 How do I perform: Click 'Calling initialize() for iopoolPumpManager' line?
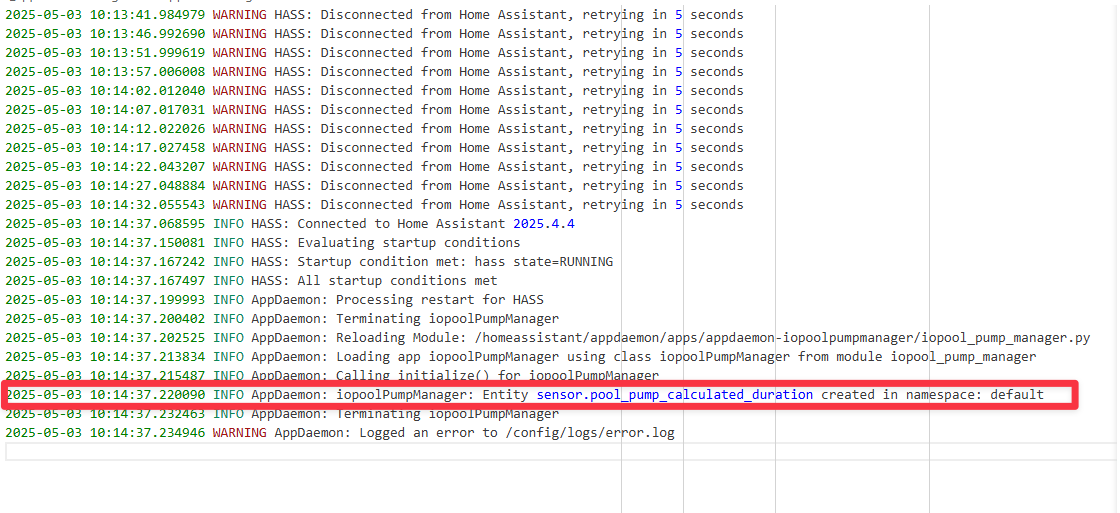pos(332,376)
